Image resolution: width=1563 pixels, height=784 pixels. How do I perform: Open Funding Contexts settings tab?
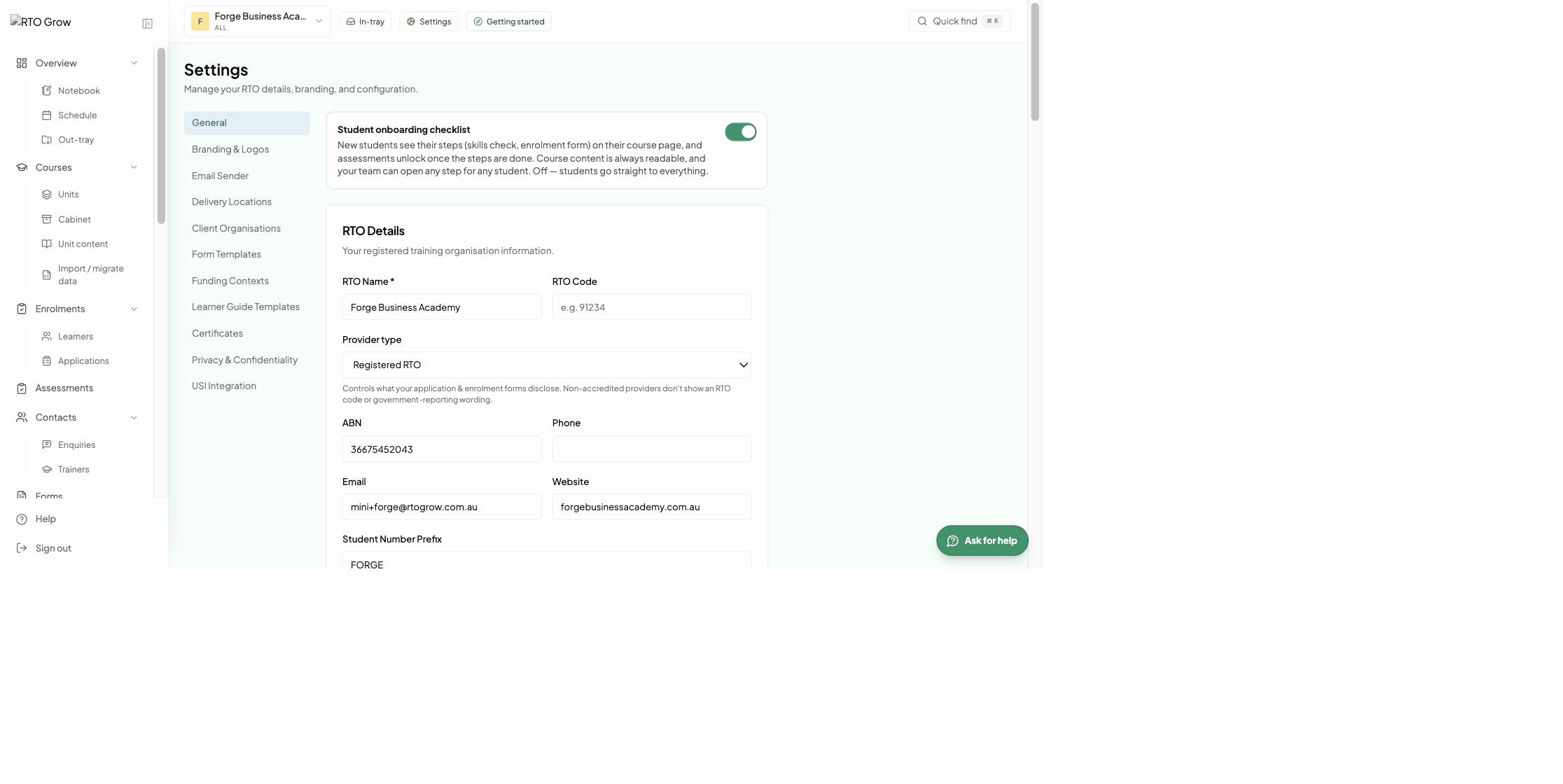tap(246, 281)
